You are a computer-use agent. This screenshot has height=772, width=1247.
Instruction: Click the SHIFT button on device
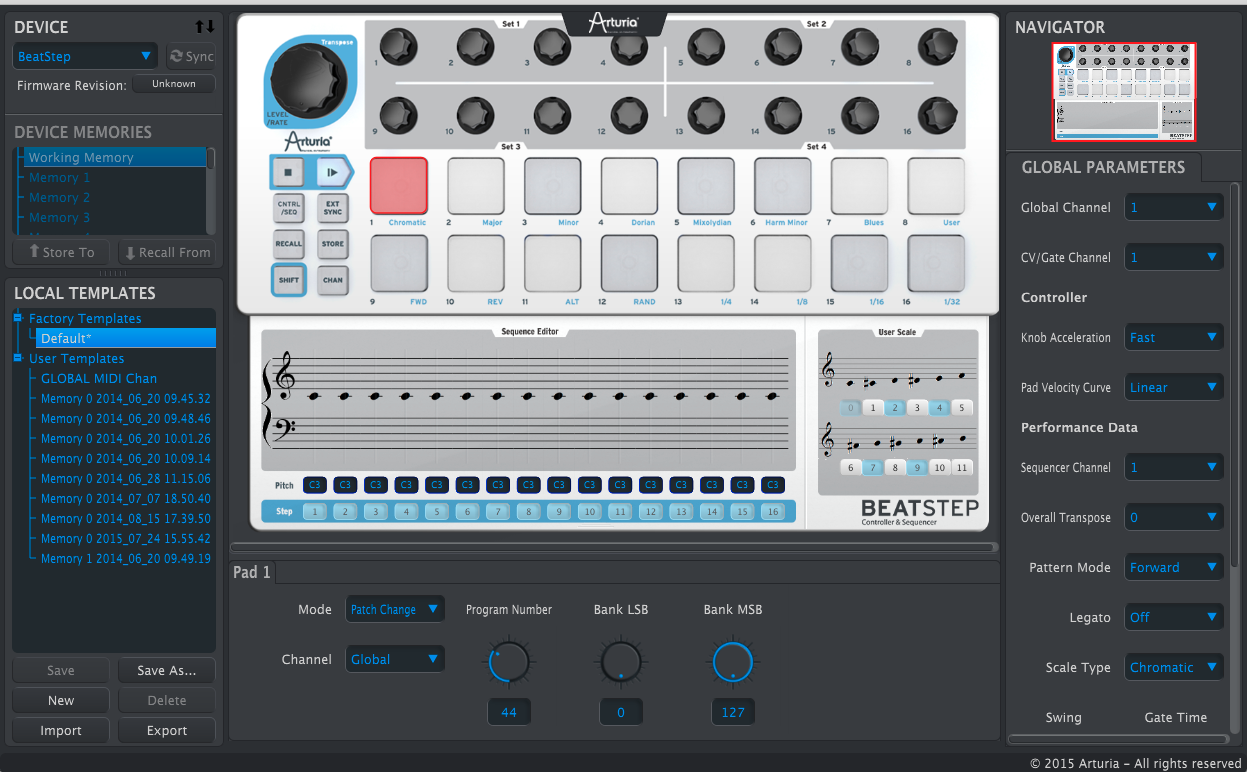coord(288,280)
